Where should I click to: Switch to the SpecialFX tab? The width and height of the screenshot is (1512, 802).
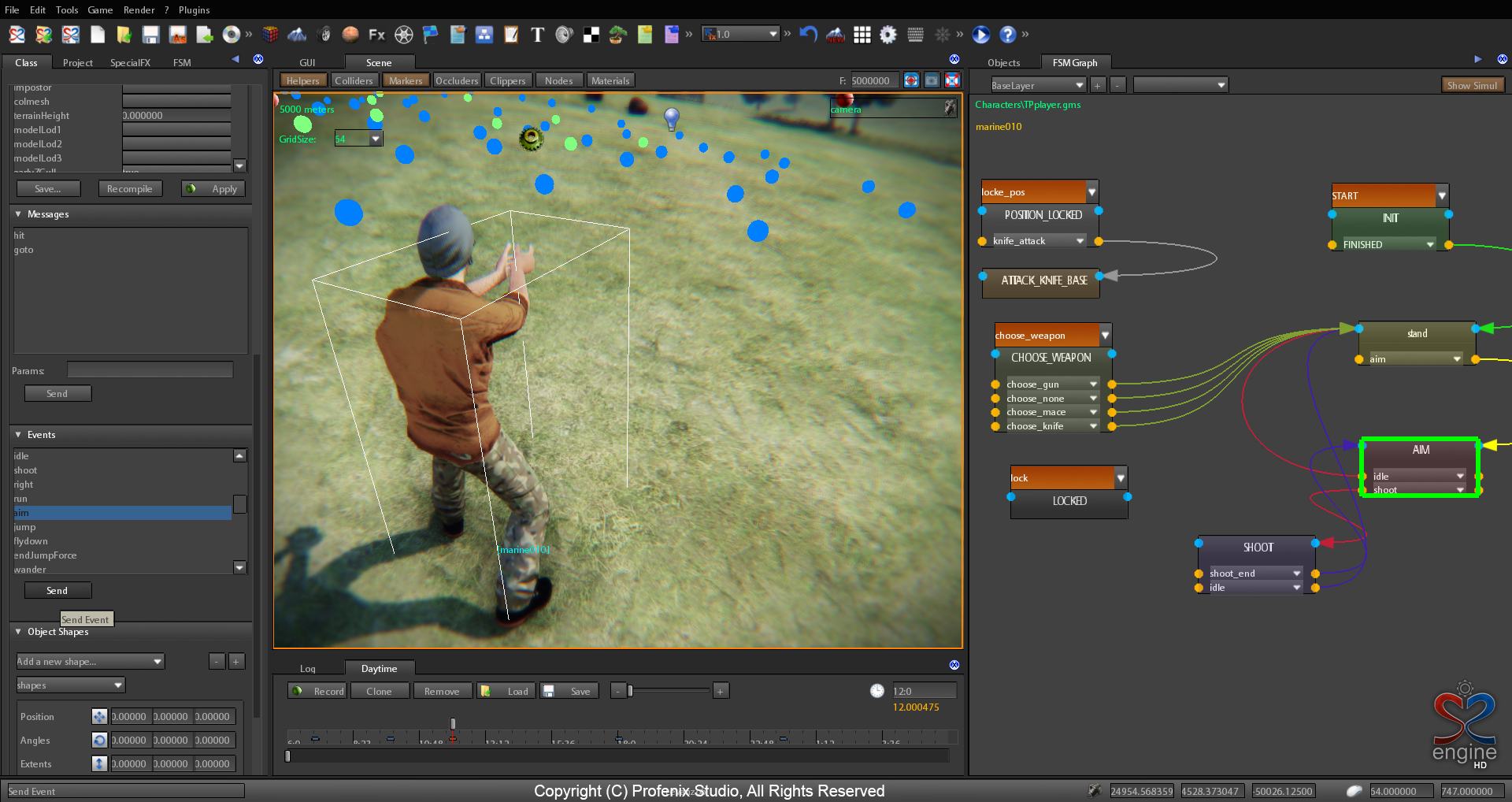[130, 62]
